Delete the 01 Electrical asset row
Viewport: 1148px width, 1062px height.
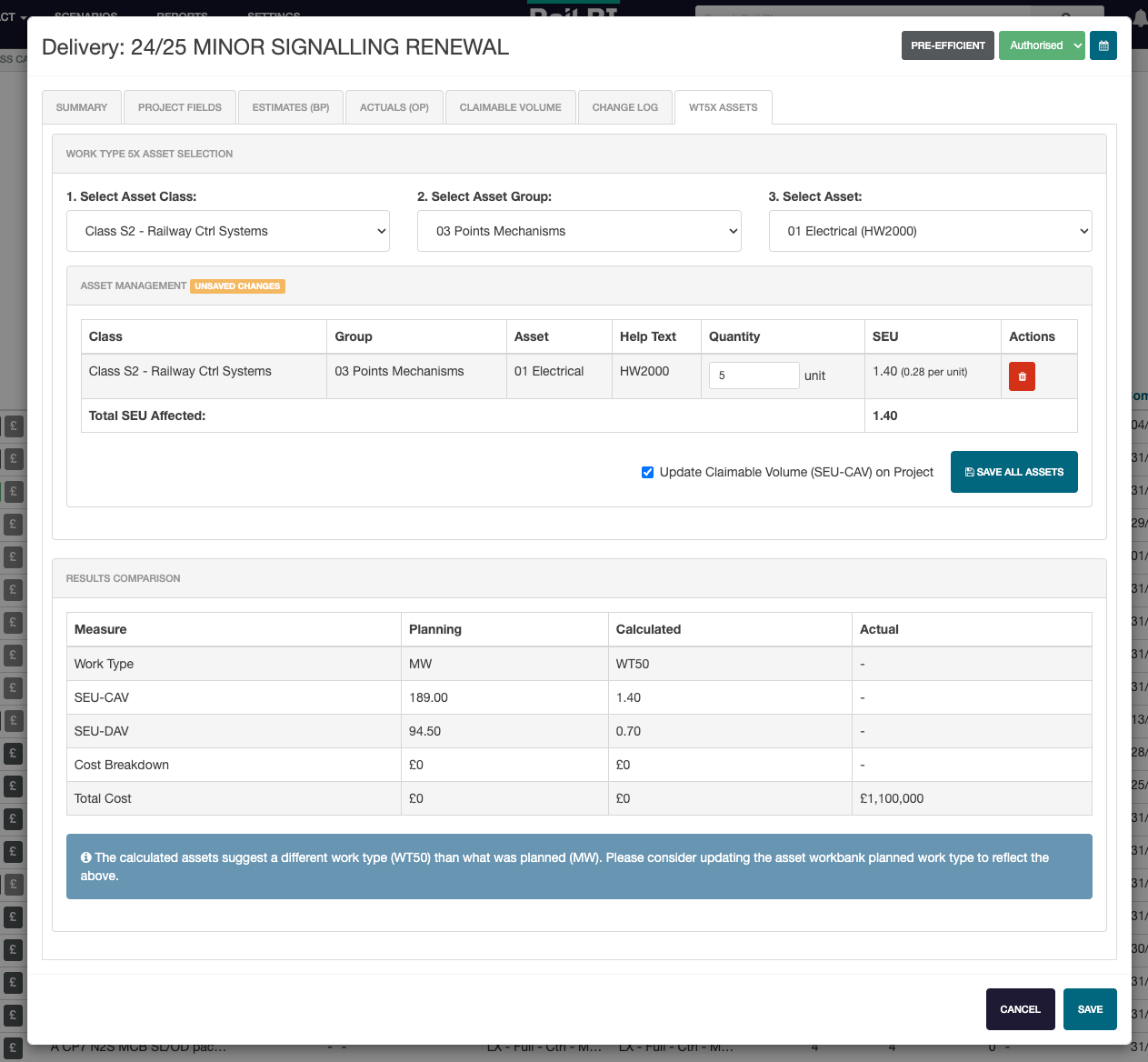coord(1022,376)
